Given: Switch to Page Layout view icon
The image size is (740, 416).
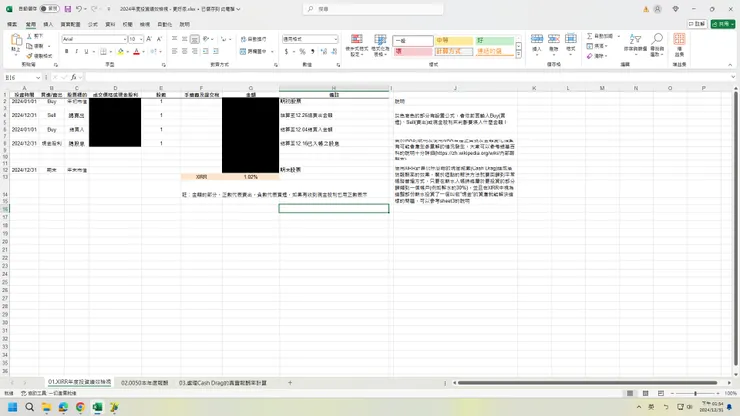Looking at the screenshot, I should (645, 393).
